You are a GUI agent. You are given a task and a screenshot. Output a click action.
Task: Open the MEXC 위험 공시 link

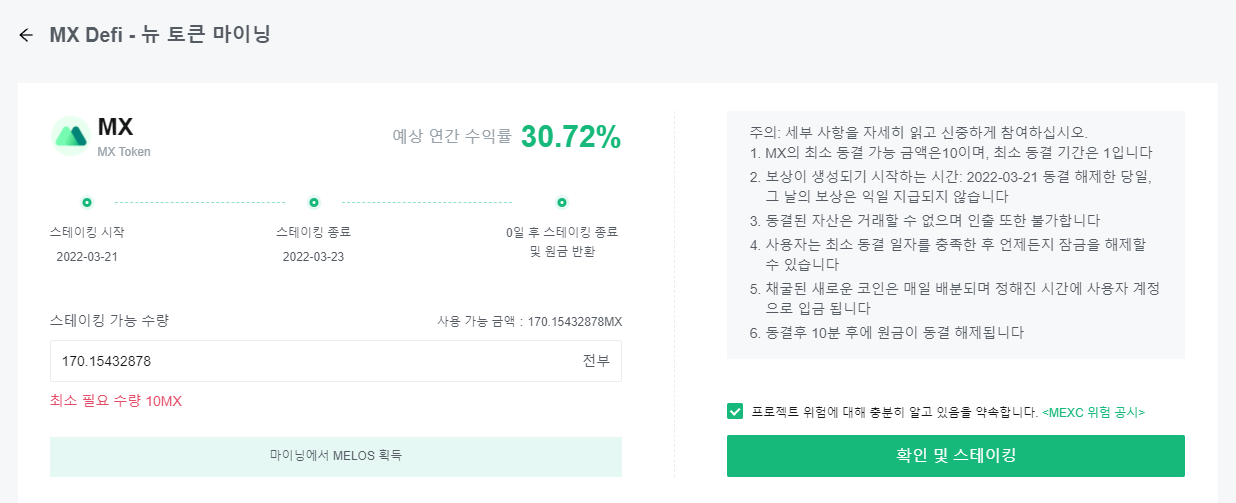click(x=1093, y=412)
